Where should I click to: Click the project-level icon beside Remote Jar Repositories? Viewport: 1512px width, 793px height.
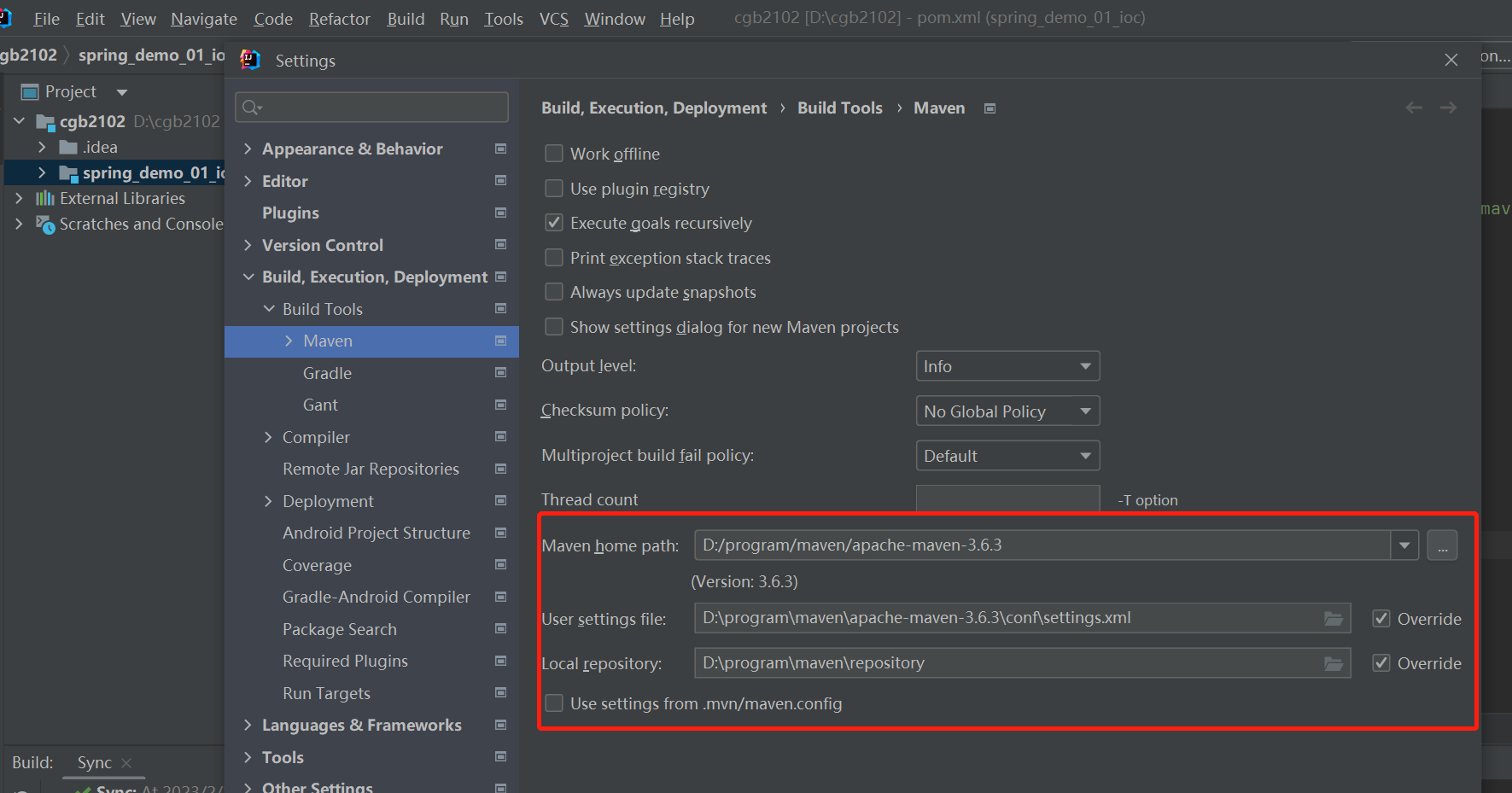[x=500, y=469]
